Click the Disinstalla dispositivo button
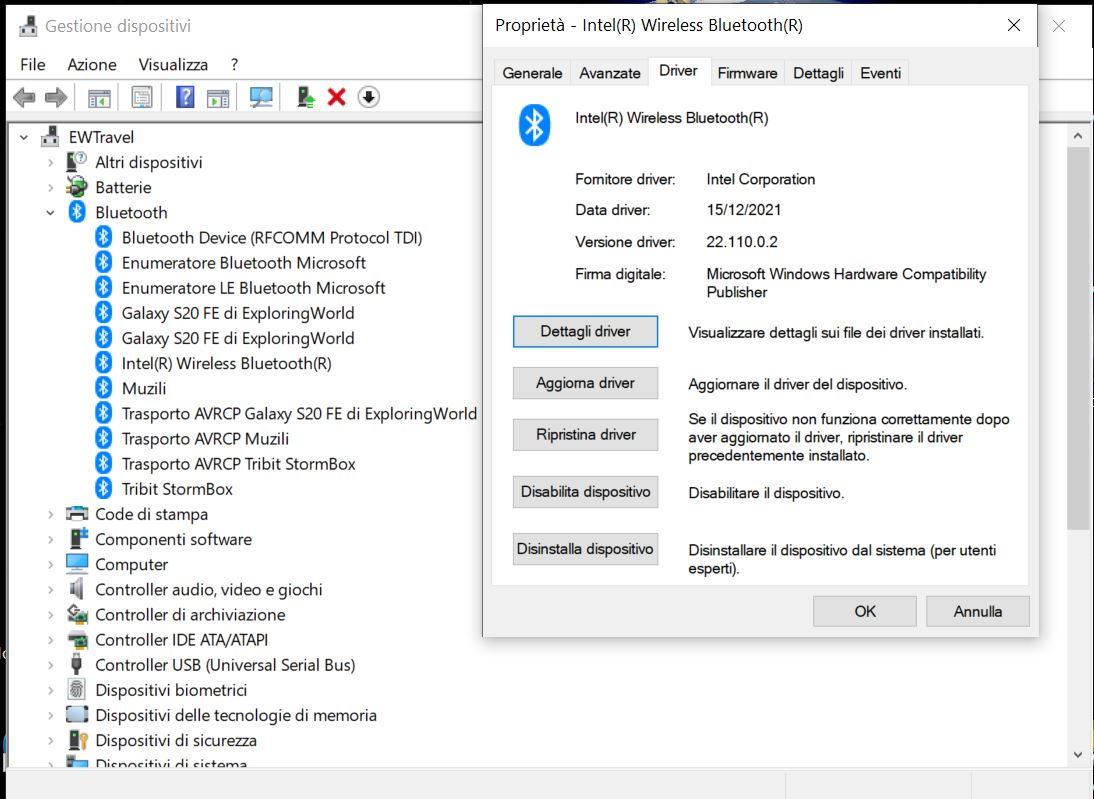Image resolution: width=1094 pixels, height=799 pixels. (x=585, y=549)
